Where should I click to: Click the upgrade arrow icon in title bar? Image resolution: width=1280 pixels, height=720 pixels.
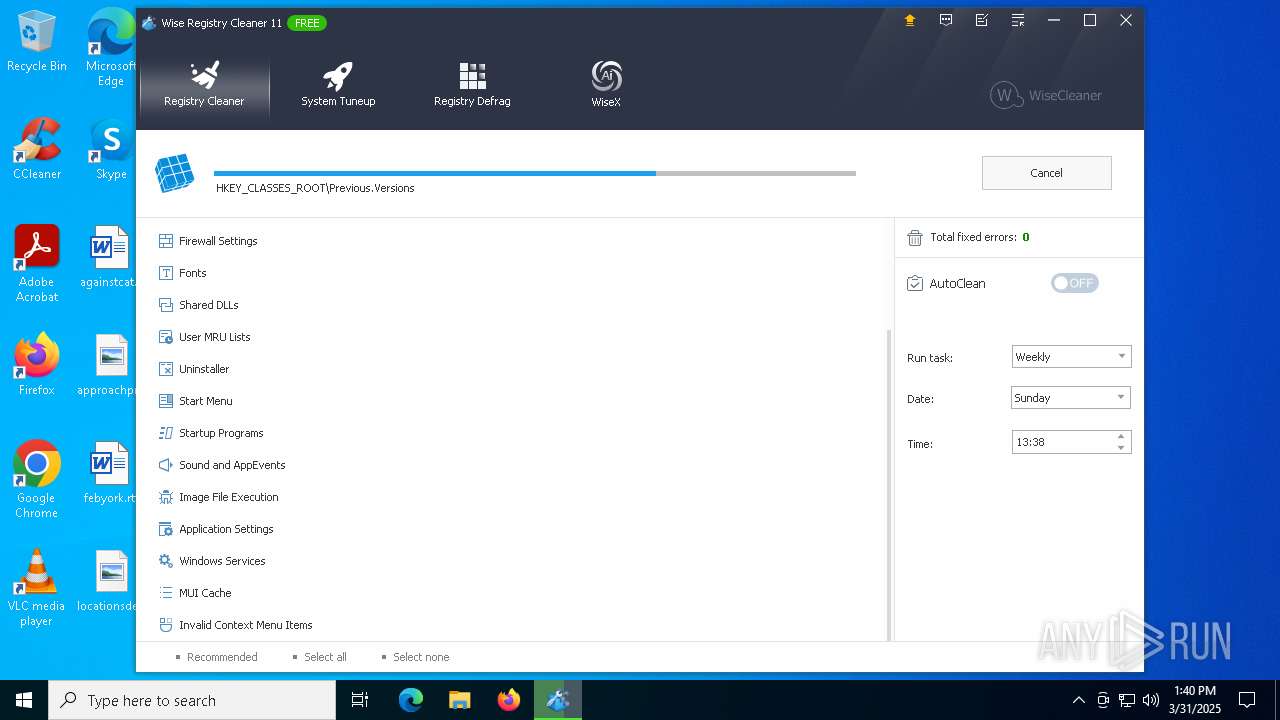[x=909, y=20]
